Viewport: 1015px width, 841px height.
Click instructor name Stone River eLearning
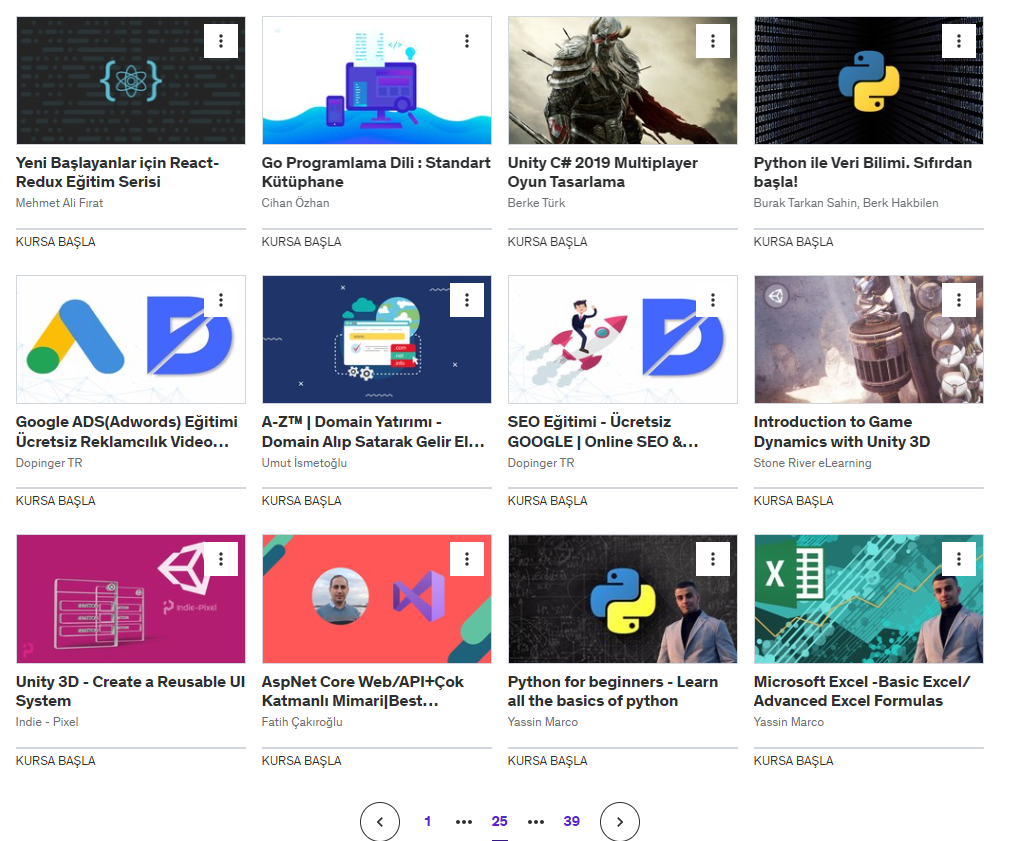(x=812, y=463)
